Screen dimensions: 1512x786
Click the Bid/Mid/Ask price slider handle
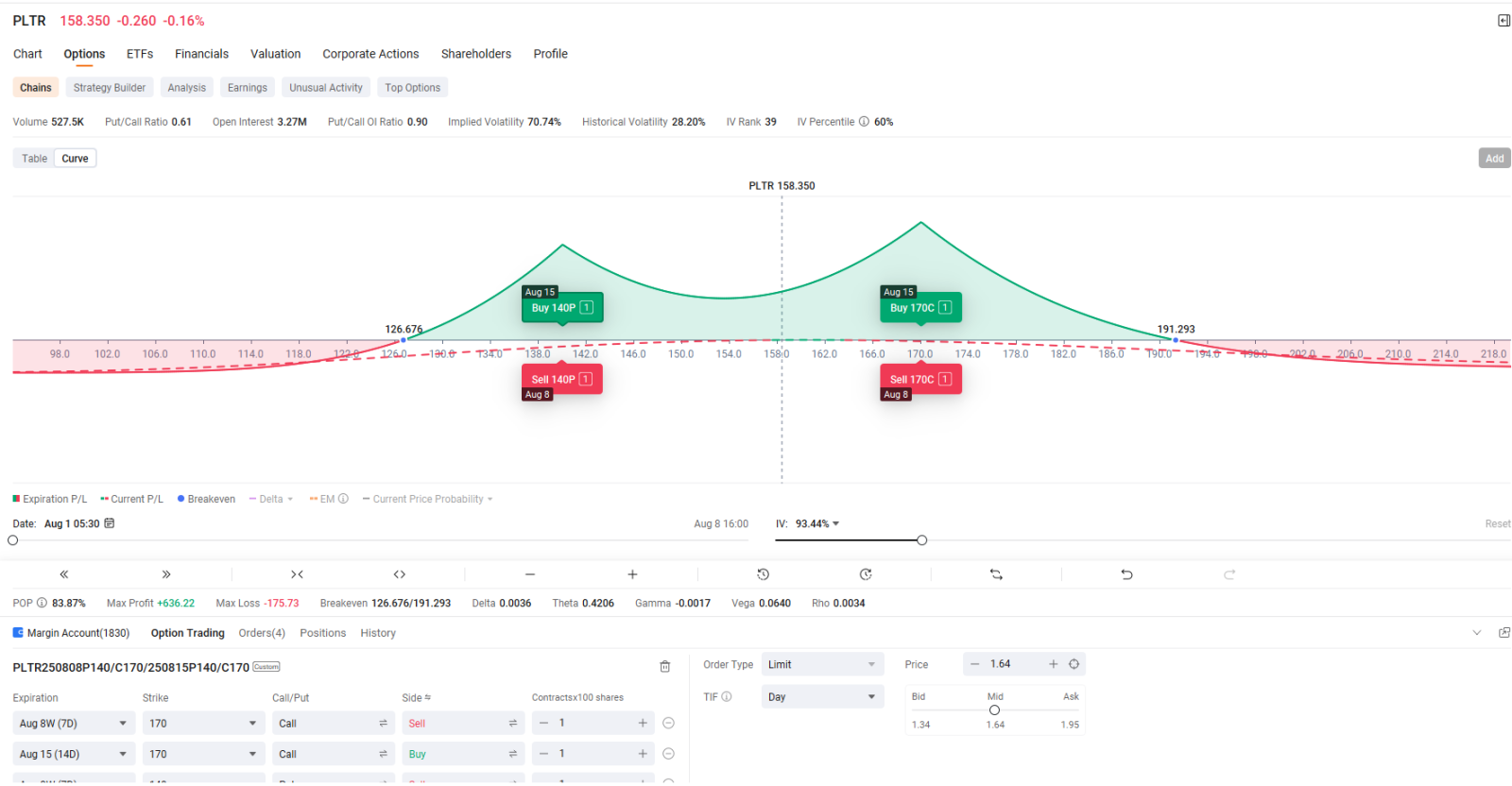pyautogui.click(x=994, y=710)
